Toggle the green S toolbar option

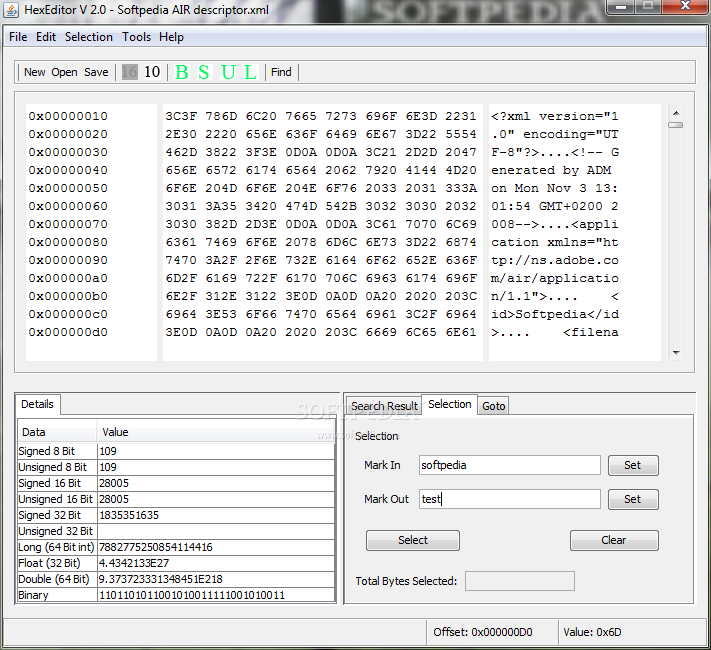point(204,72)
